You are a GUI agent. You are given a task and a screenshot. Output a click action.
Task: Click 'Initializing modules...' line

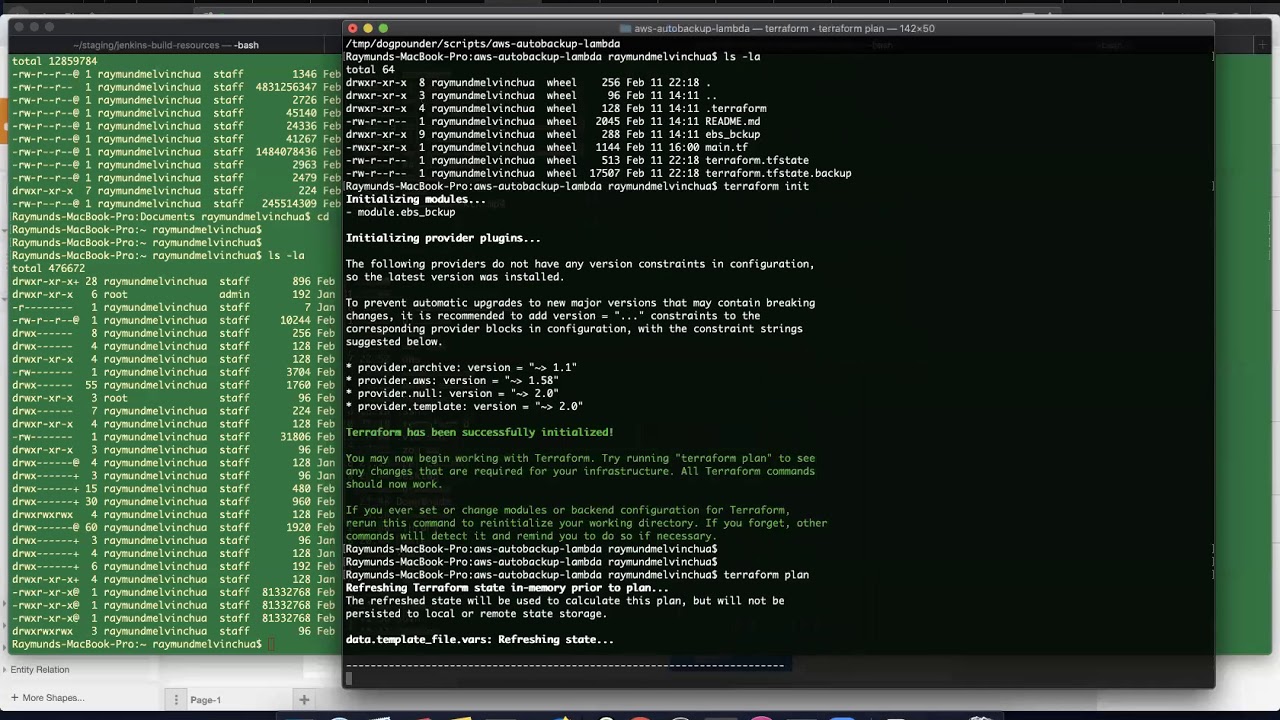416,200
